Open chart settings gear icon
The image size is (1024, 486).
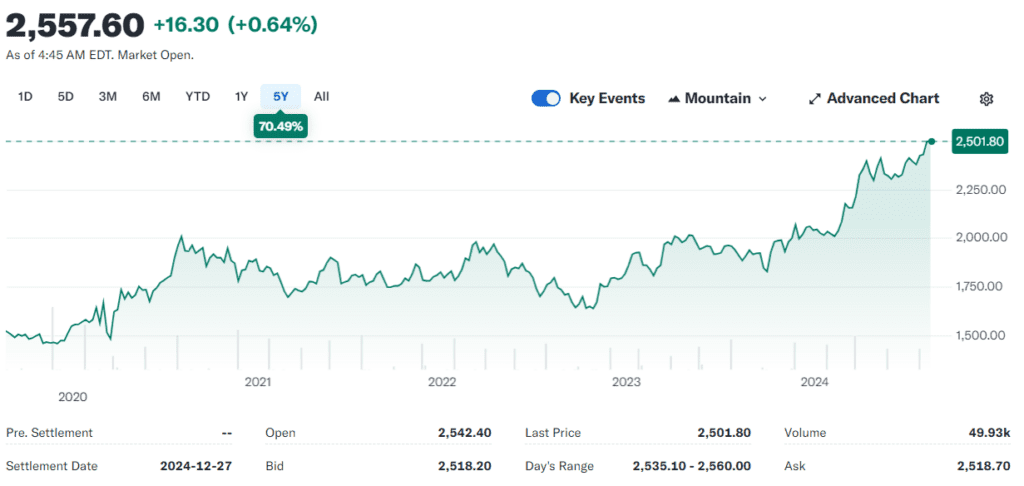(x=986, y=98)
